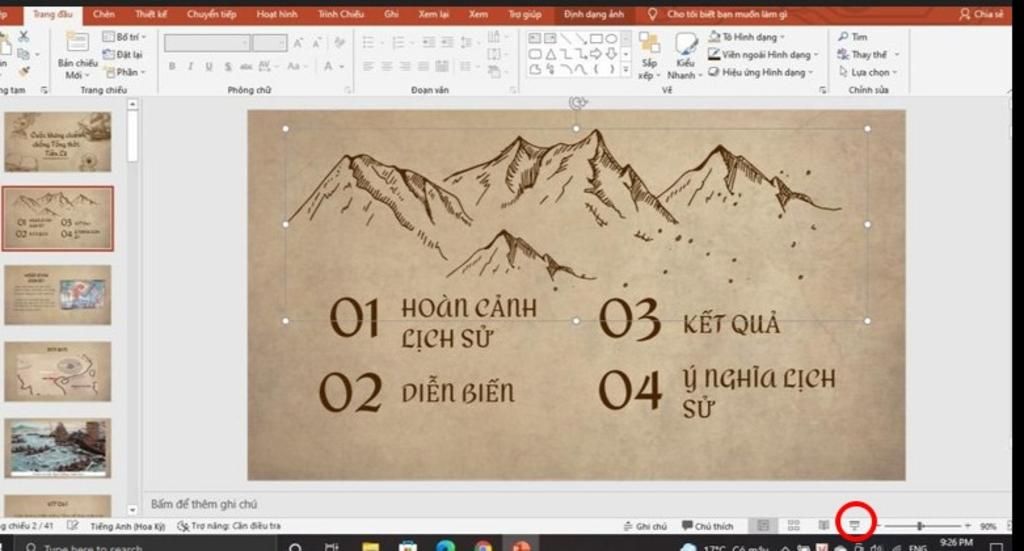Screen dimensions: 1024x551
Task: Select the third slide thumbnail
Action: [x=57, y=295]
